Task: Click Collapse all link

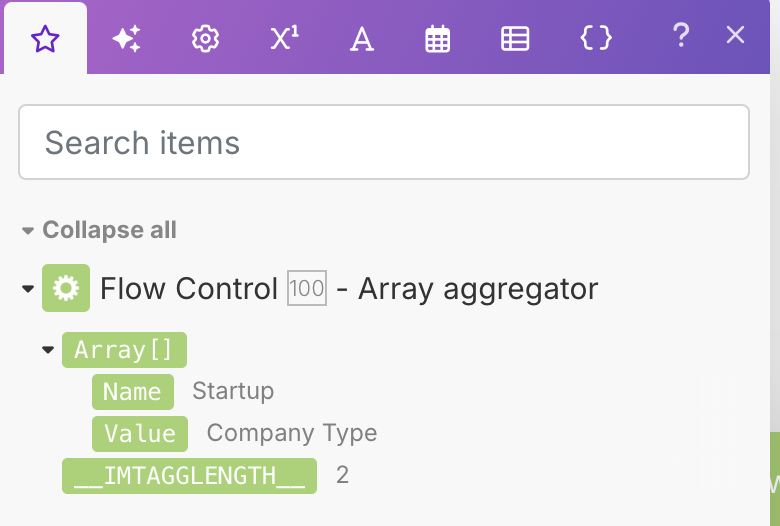Action: pos(109,230)
